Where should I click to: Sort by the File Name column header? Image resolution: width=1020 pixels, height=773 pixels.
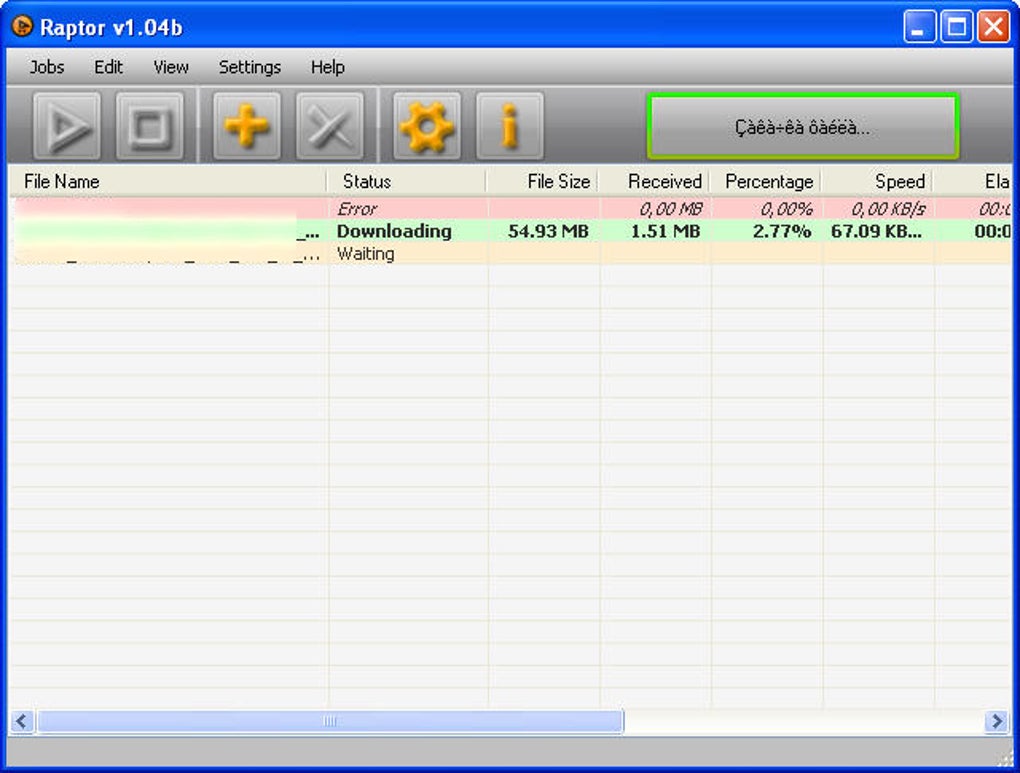click(x=168, y=182)
